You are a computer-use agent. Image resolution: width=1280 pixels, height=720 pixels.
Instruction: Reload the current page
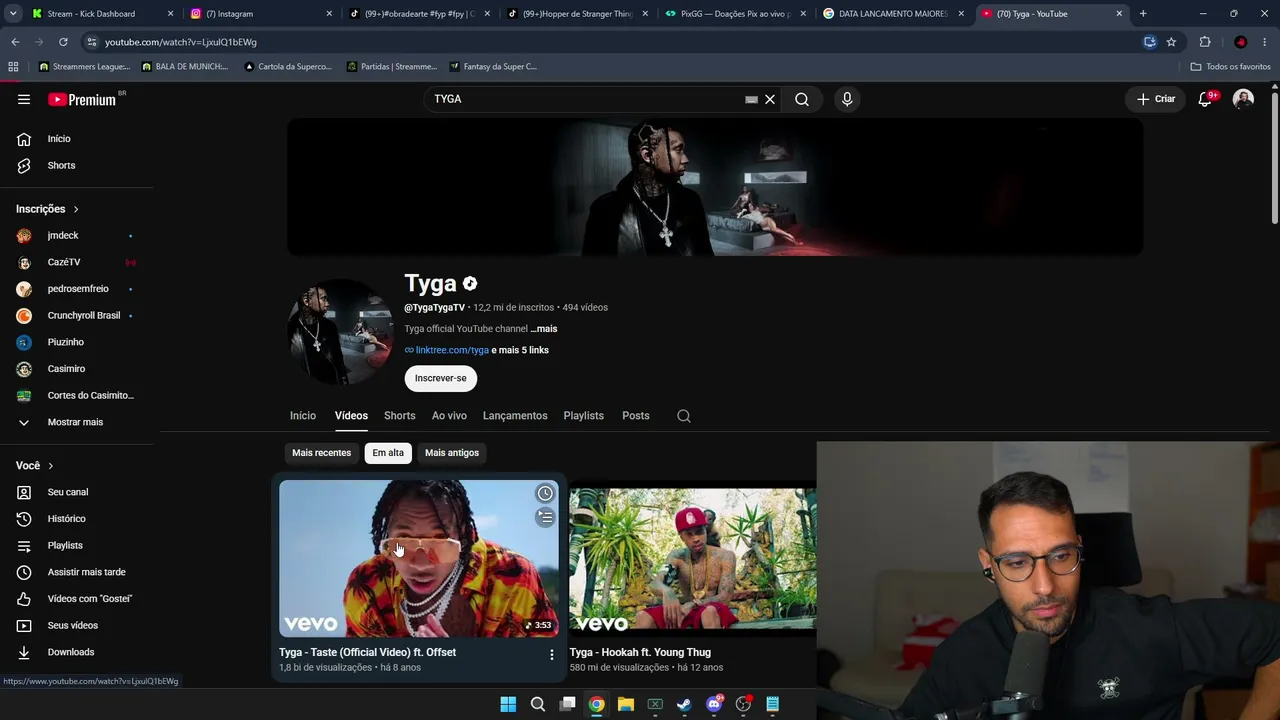coord(63,42)
